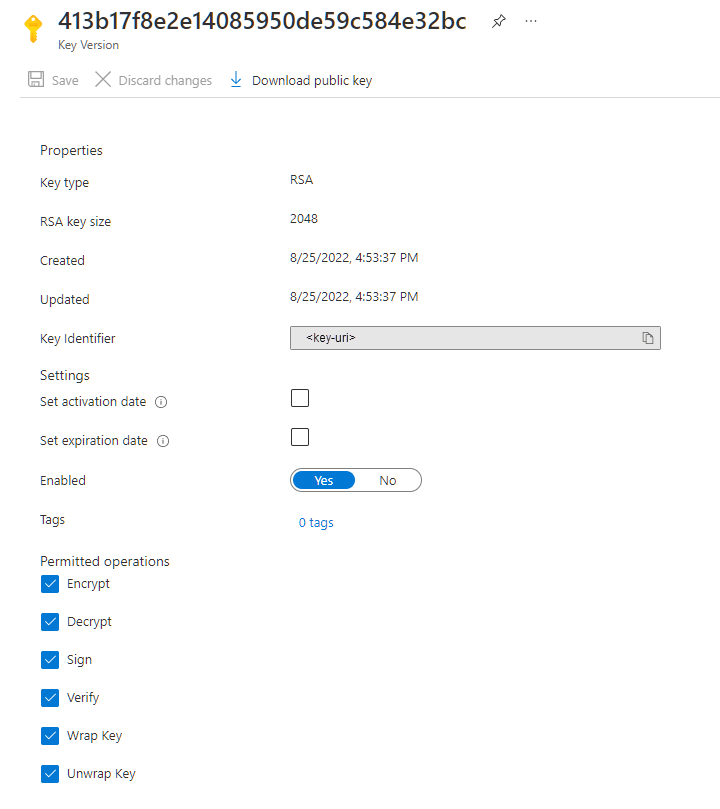Uncheck the Encrypt permitted operation
Screen dimensions: 720x809
(x=50, y=583)
